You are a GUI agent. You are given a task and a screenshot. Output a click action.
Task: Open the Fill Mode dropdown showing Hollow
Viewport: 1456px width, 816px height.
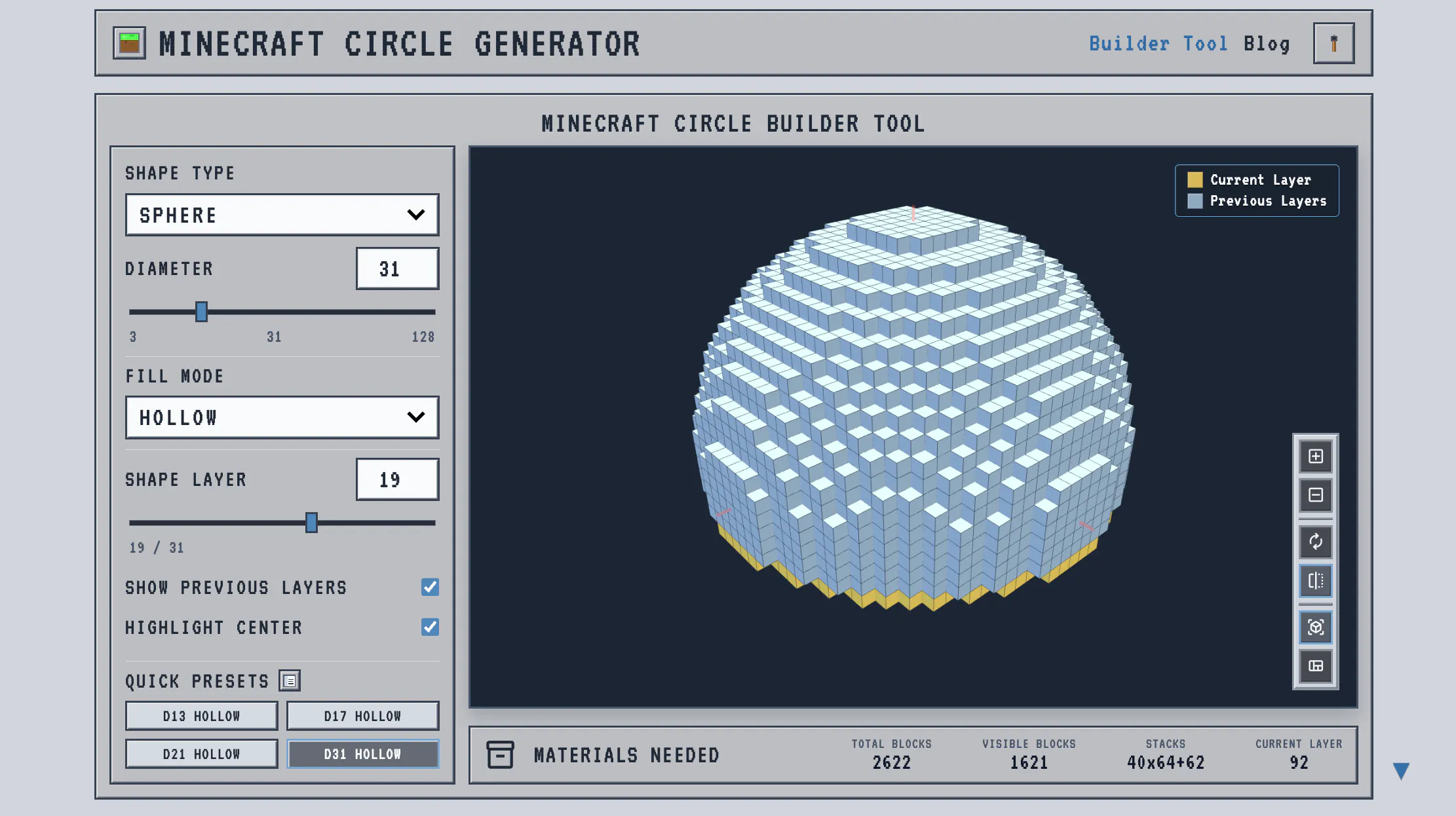pyautogui.click(x=282, y=417)
